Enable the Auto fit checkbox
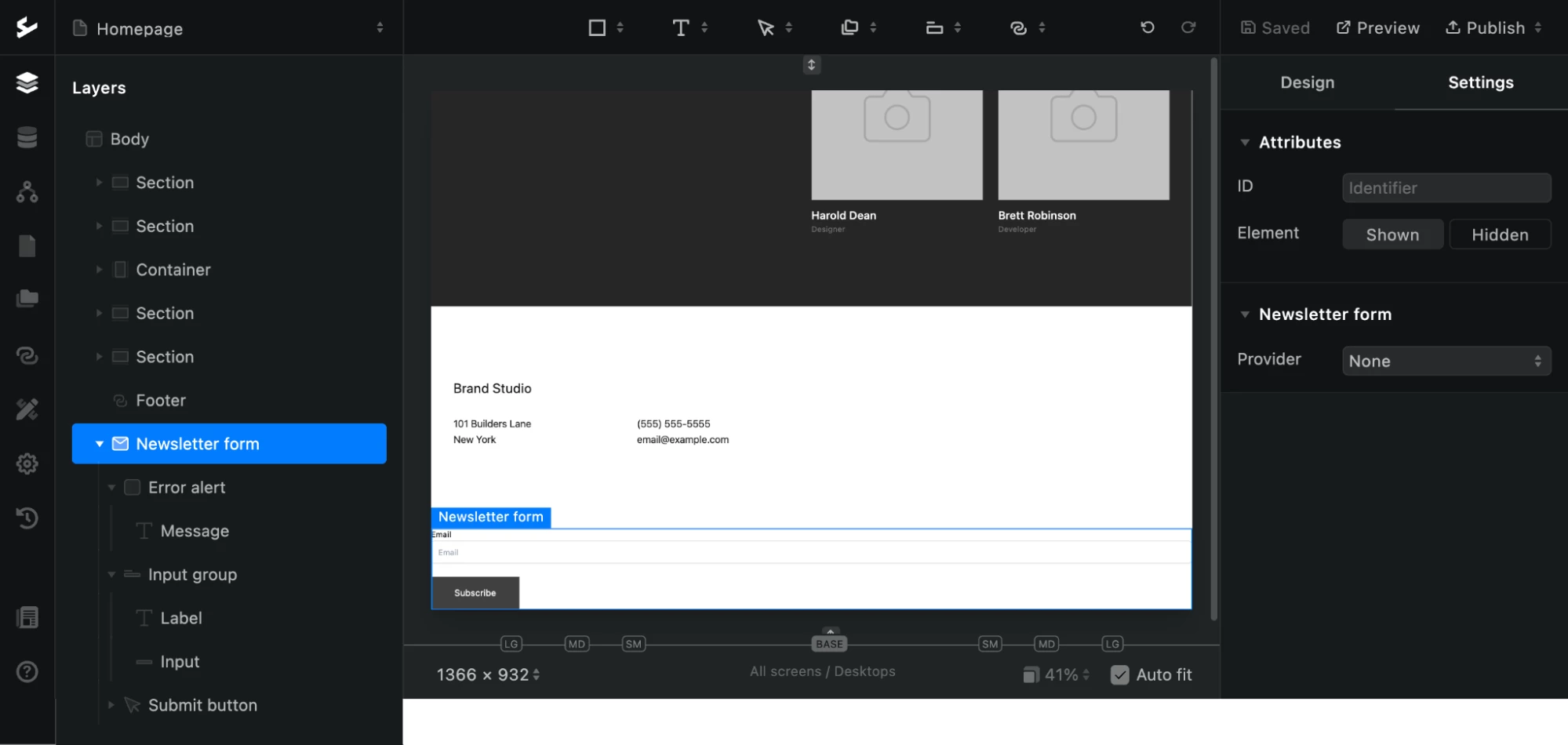 click(1120, 674)
